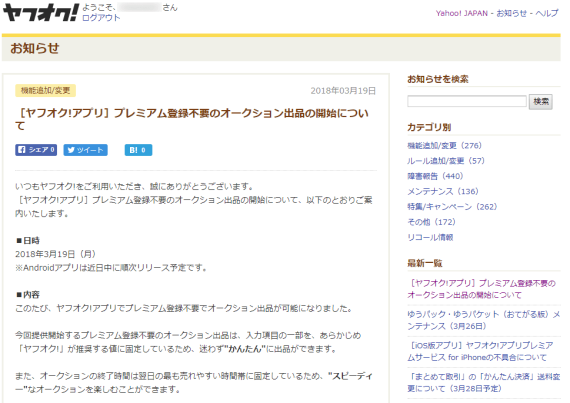Open latest item 「まとめて取引」の「かんたん決済」
Viewport: 570px width, 403px height.
coord(483,383)
